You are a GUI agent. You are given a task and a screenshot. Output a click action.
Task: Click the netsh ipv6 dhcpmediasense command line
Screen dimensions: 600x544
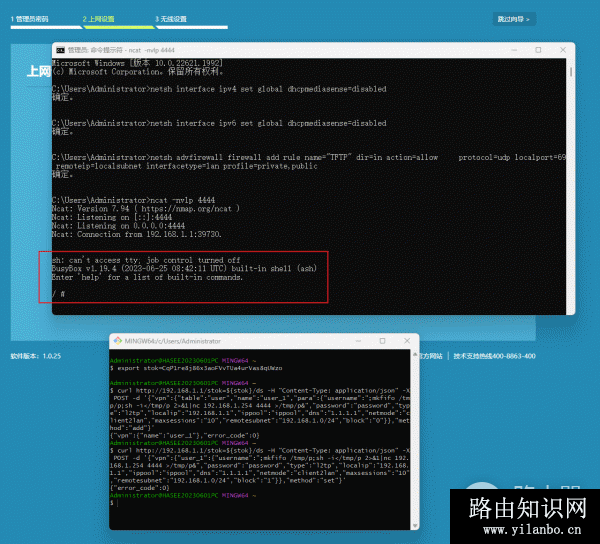(219, 123)
